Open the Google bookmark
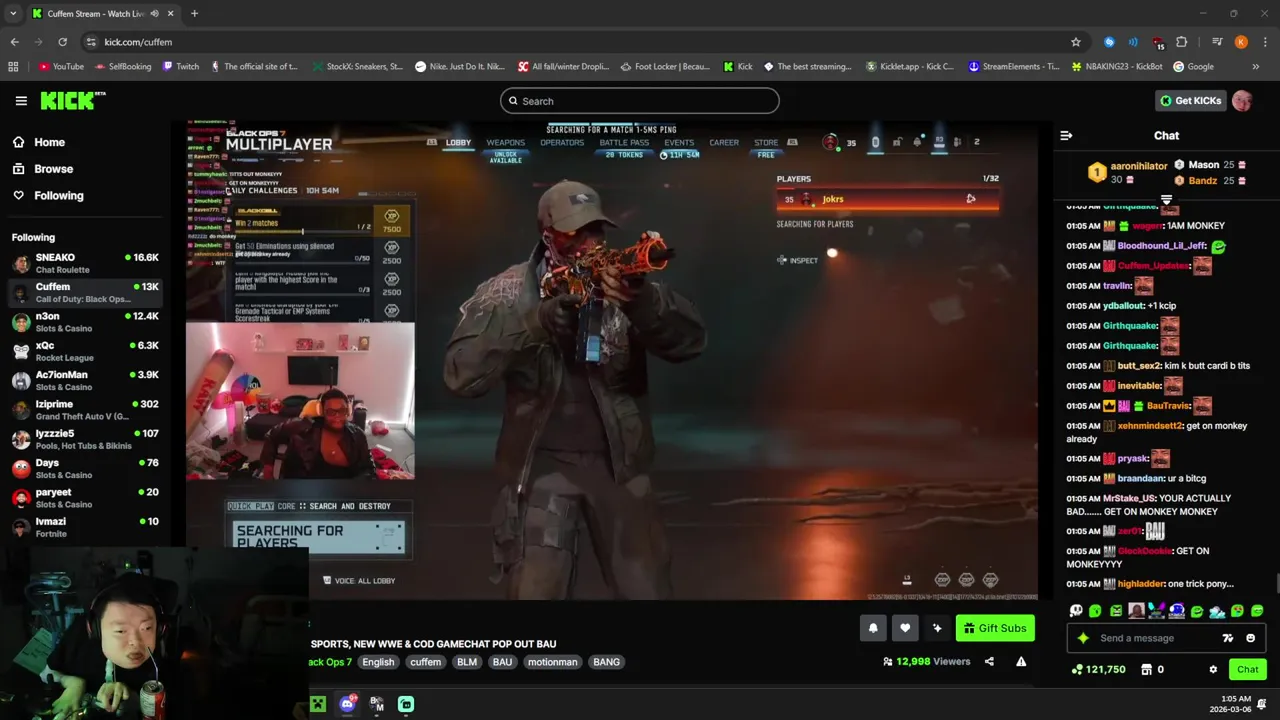Screen dimensions: 1280x720 pyautogui.click(x=1193, y=67)
